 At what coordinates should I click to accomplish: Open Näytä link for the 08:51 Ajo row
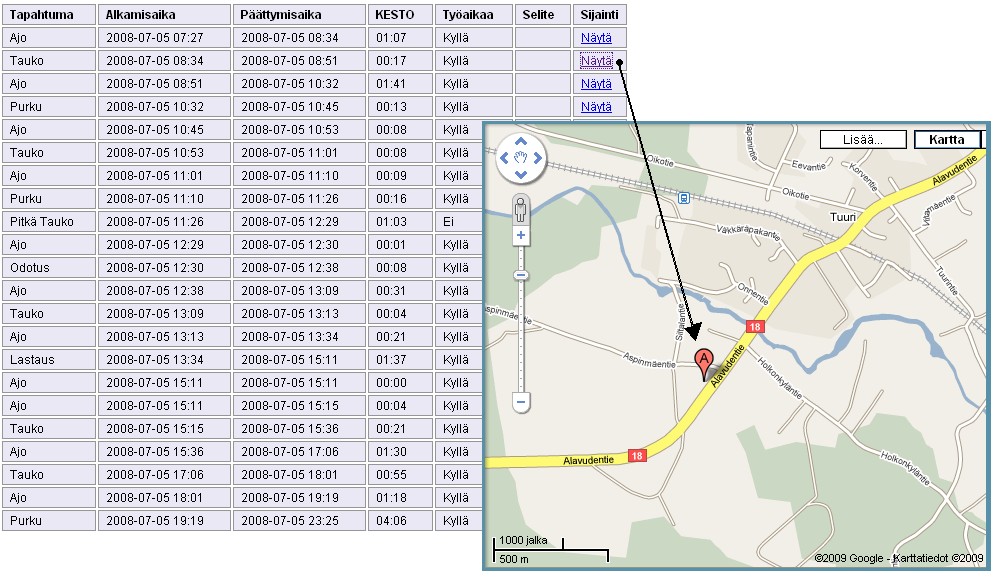[x=596, y=84]
